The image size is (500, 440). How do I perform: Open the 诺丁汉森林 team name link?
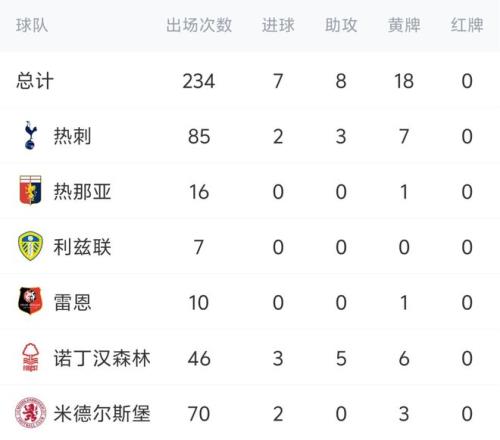(x=102, y=358)
